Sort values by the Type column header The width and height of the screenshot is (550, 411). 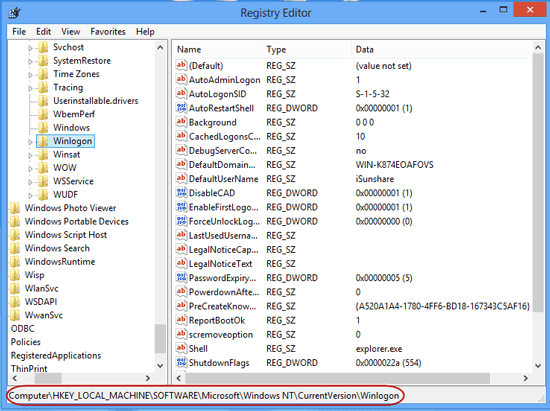[306, 49]
